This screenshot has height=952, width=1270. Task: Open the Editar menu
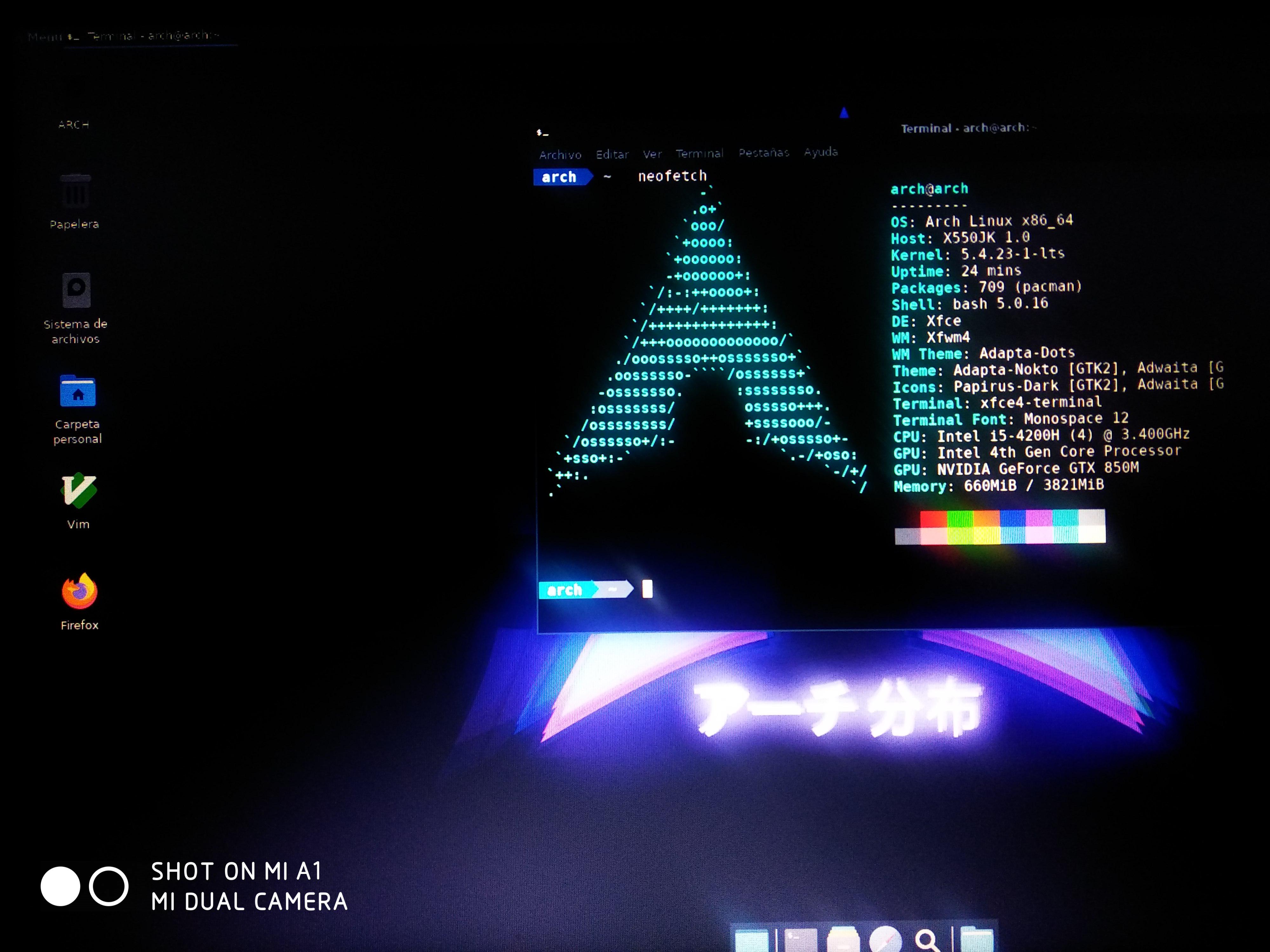(x=612, y=154)
